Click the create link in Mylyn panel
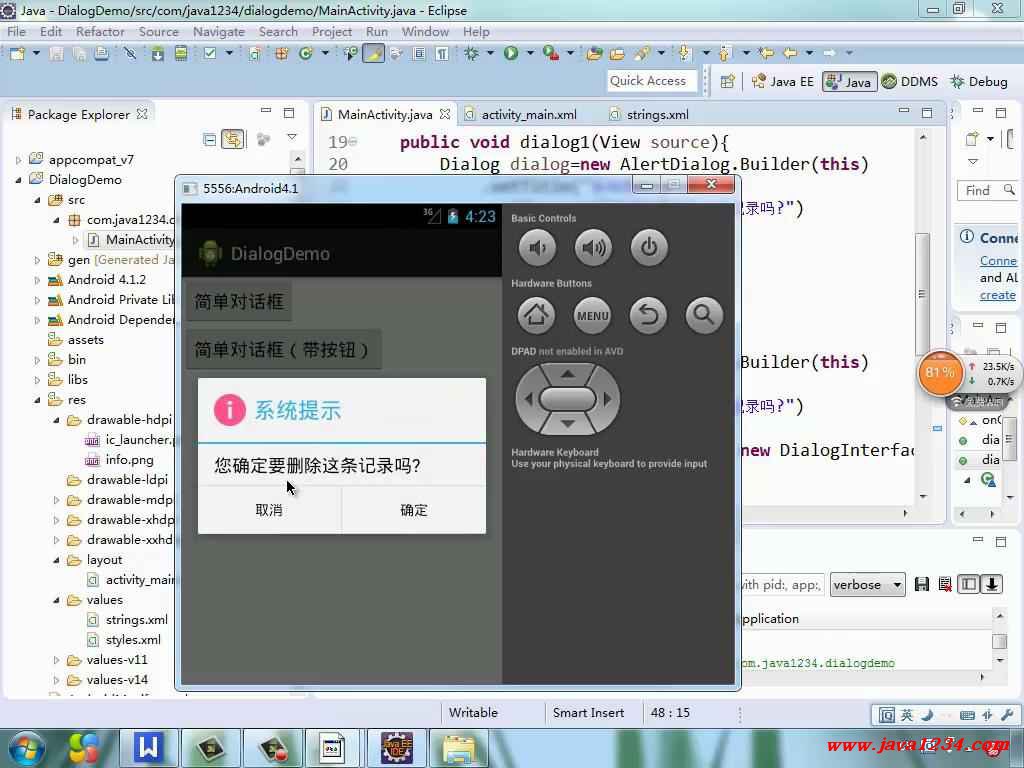1024x768 pixels. click(x=997, y=295)
